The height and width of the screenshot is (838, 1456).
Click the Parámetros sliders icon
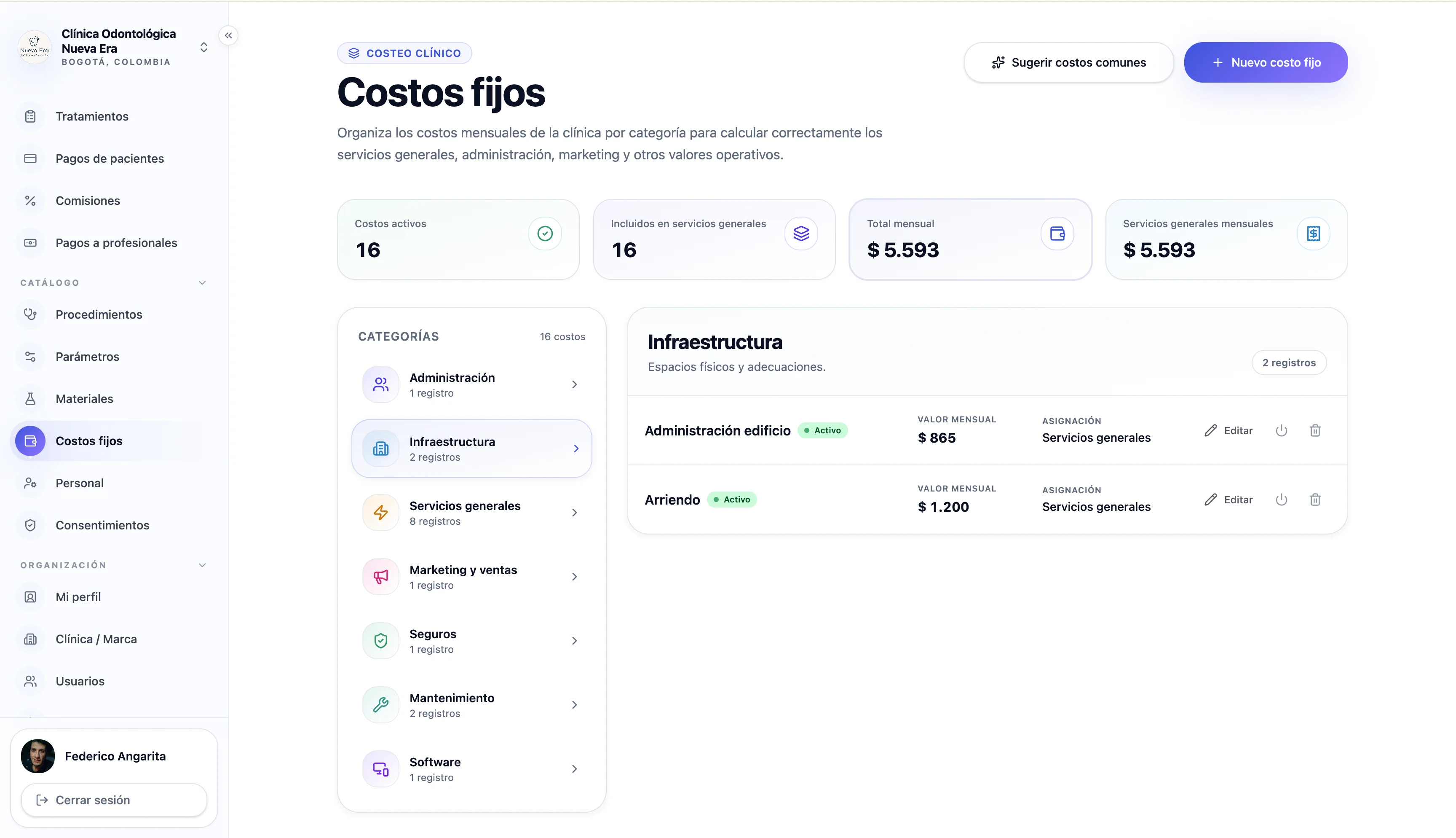[x=30, y=356]
